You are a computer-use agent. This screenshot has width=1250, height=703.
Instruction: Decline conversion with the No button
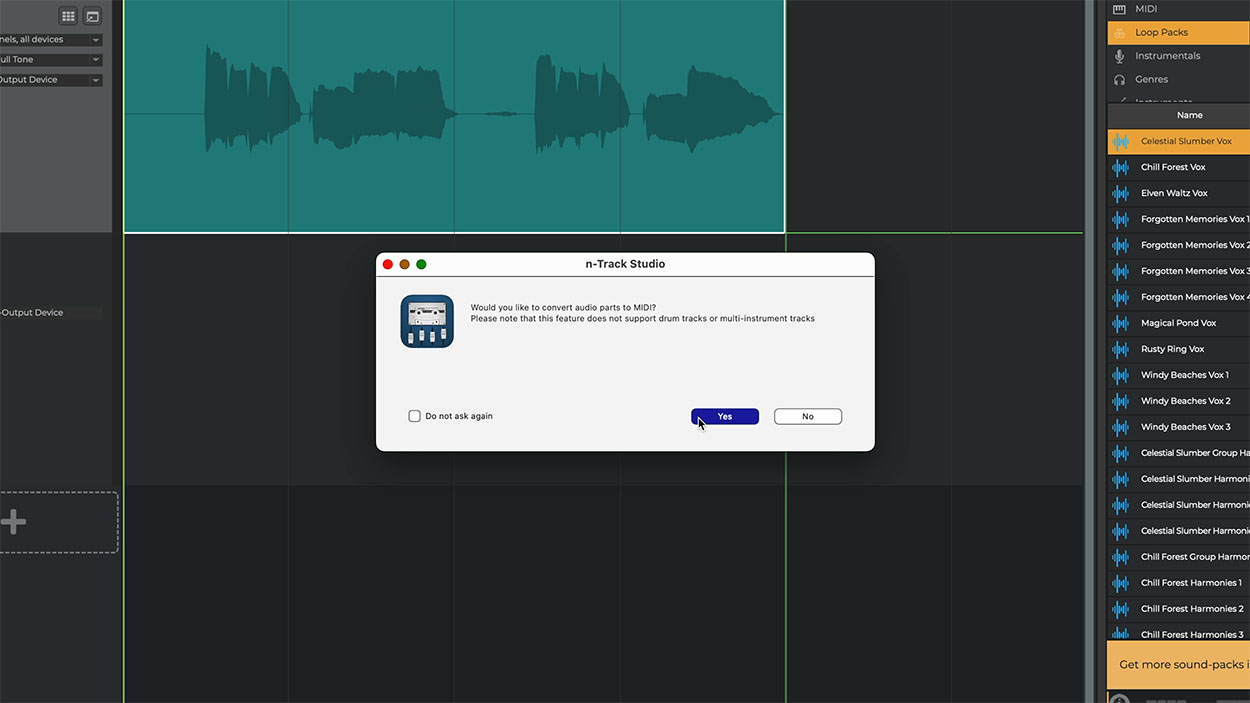point(807,416)
